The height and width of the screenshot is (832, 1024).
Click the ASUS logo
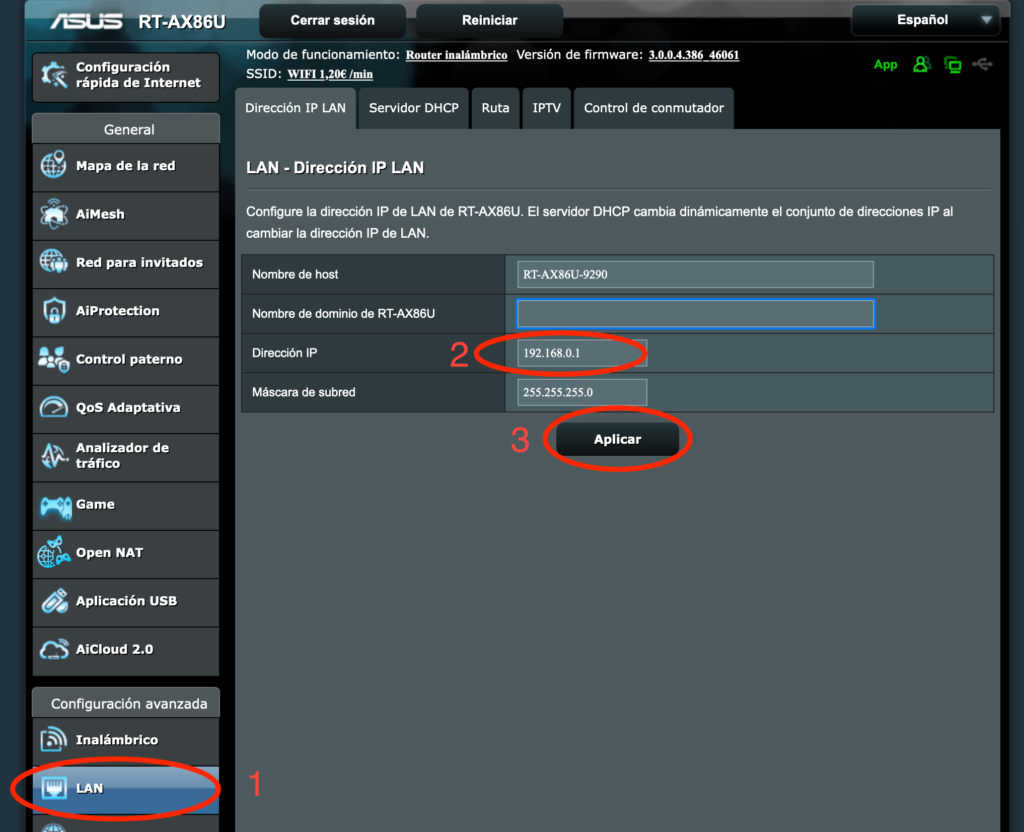87,21
